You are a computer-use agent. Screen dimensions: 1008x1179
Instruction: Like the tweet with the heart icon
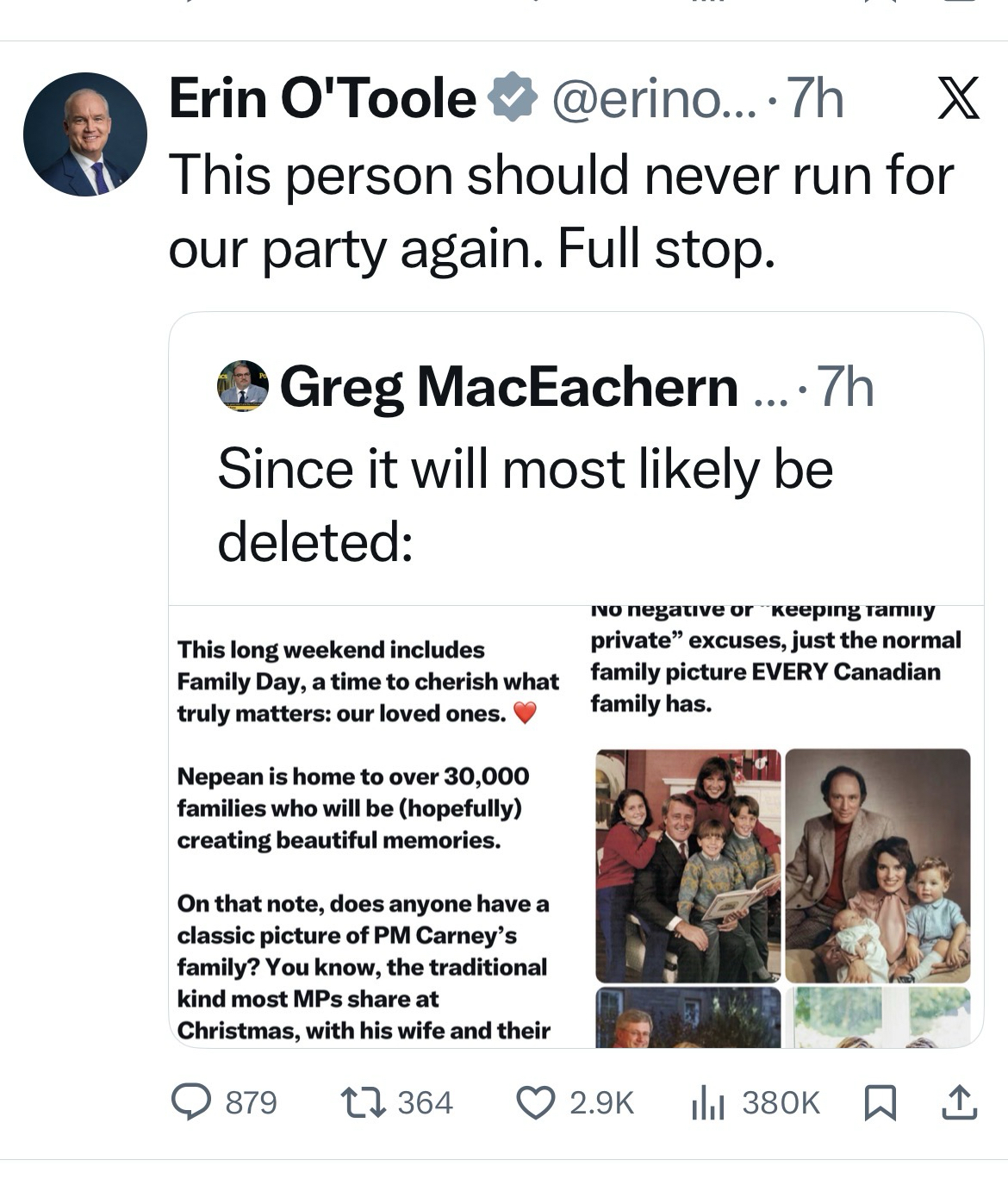coord(535,1101)
